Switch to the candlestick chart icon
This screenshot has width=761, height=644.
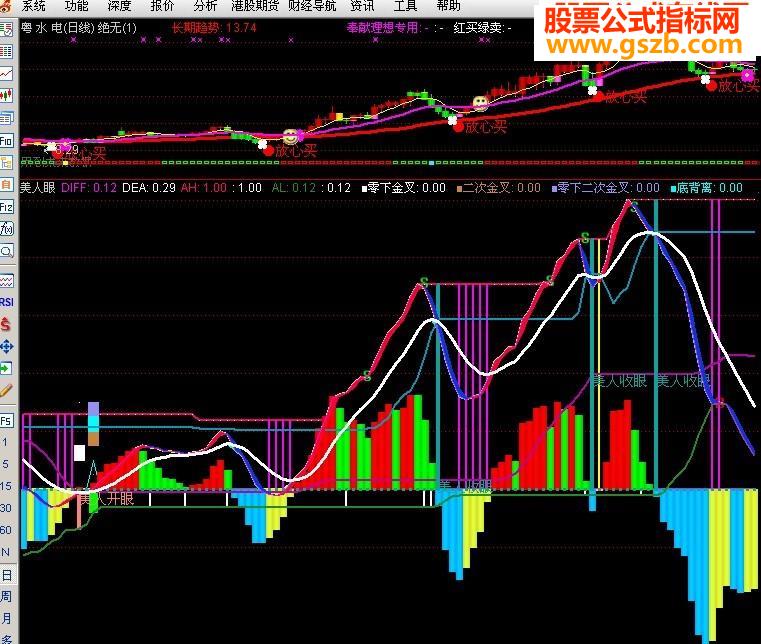(6, 95)
